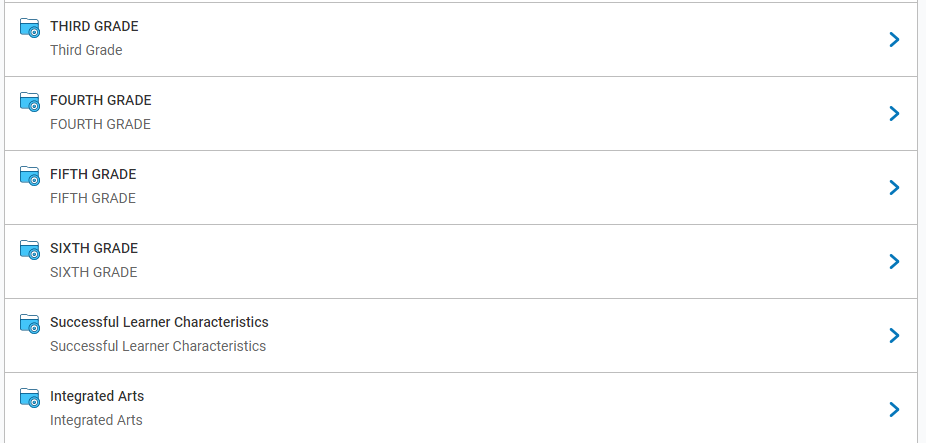Select the FIFTH GRADE bold title
Screen dimensions: 926x443
(93, 174)
